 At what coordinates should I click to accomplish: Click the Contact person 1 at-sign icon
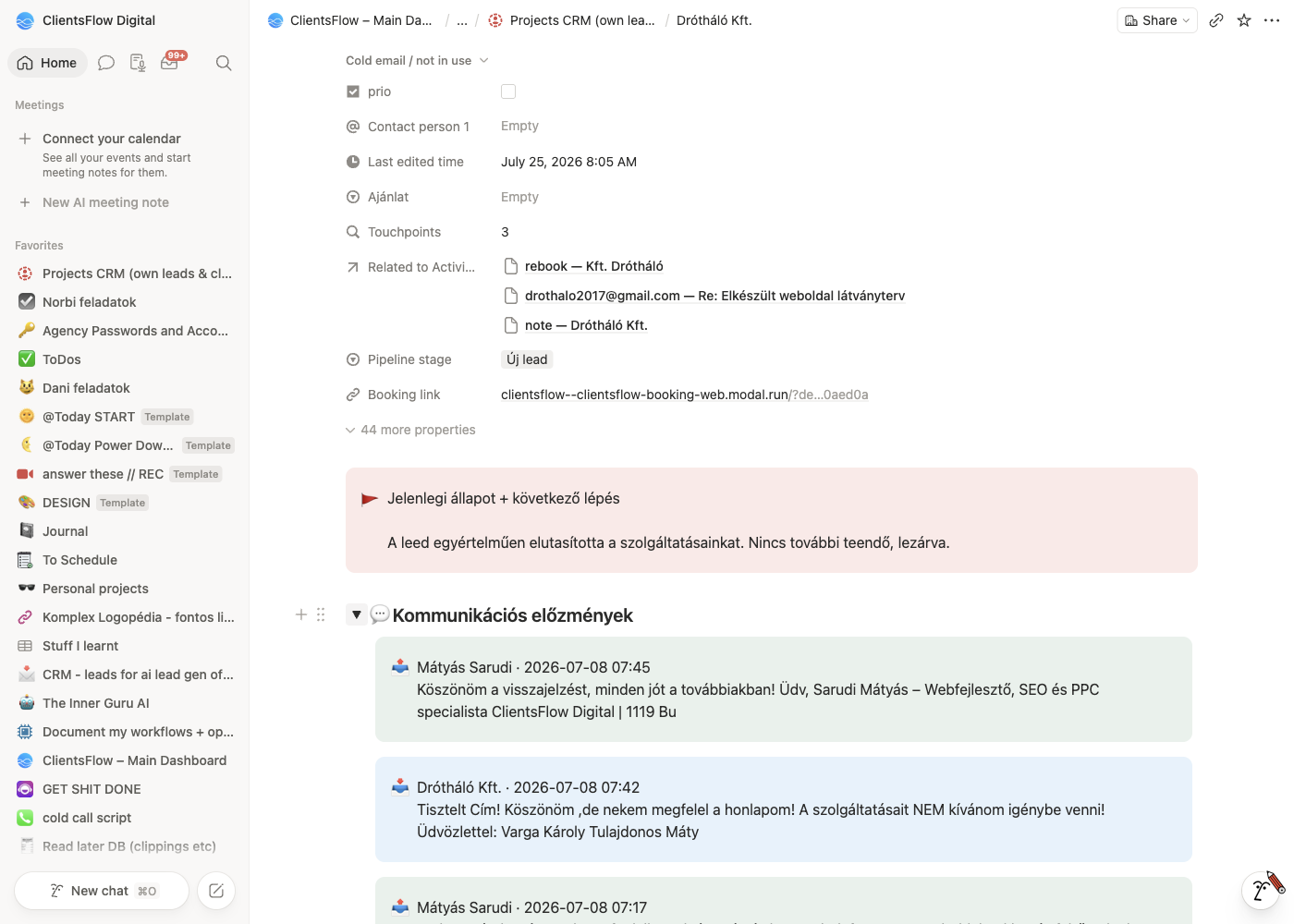[353, 127]
